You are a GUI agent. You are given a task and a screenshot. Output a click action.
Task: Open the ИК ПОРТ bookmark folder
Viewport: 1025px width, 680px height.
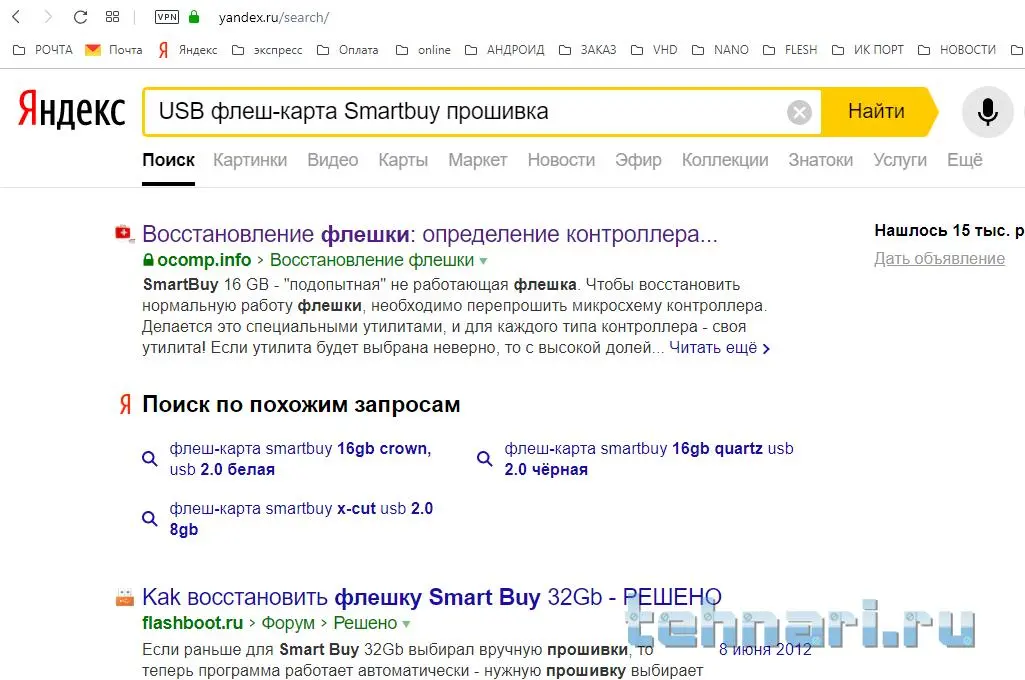[x=867, y=50]
